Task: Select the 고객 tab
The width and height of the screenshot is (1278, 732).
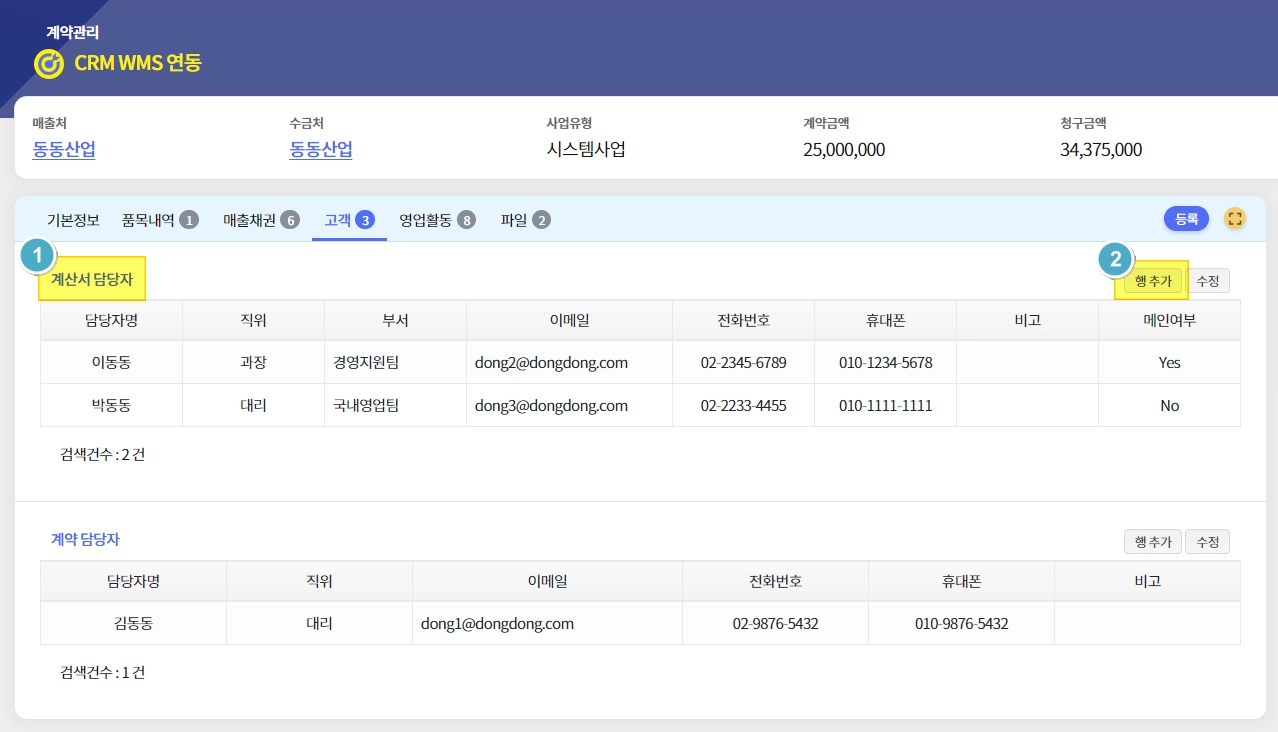Action: coord(349,220)
